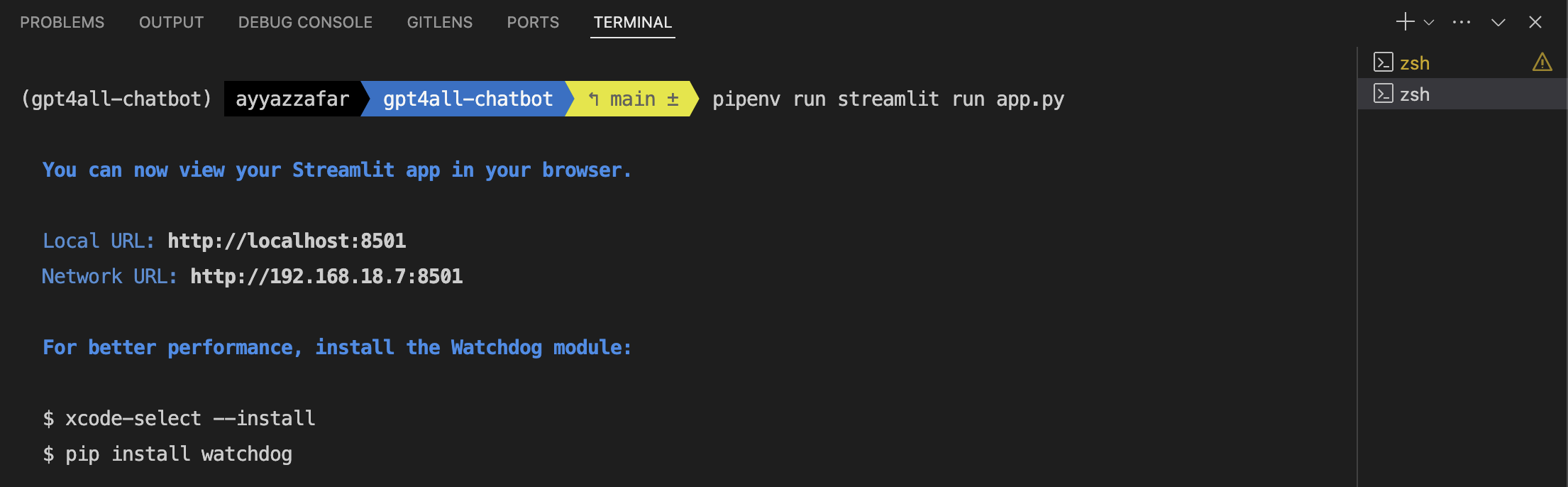Open the PORTS tab

pos(533,23)
